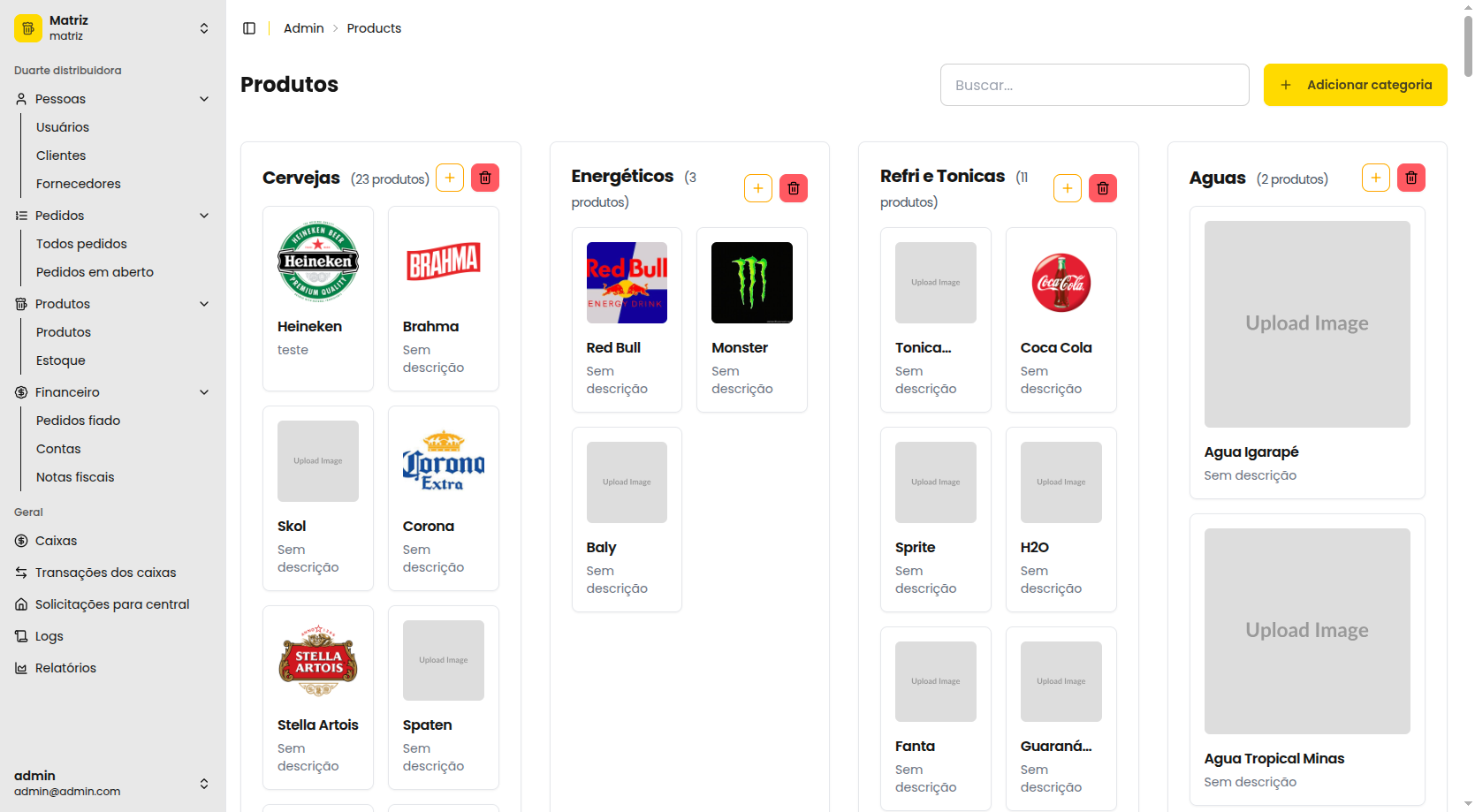The image size is (1475, 812).
Task: Upload image for H2O product
Action: pos(1061,482)
